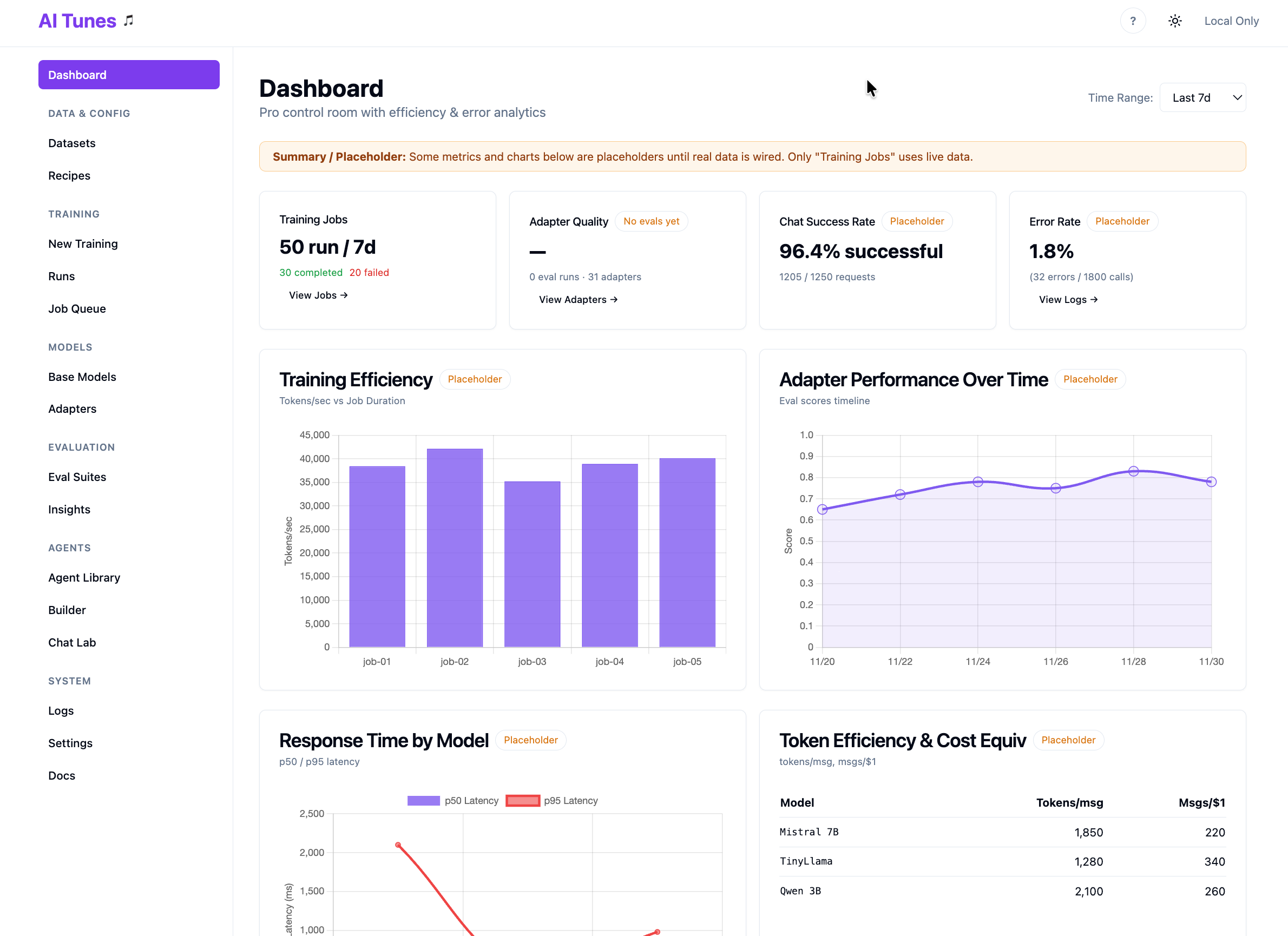Click the Placeholder badge beside Adapter Performance Over Time
Screen dimensions: 1288x936
tap(1090, 379)
